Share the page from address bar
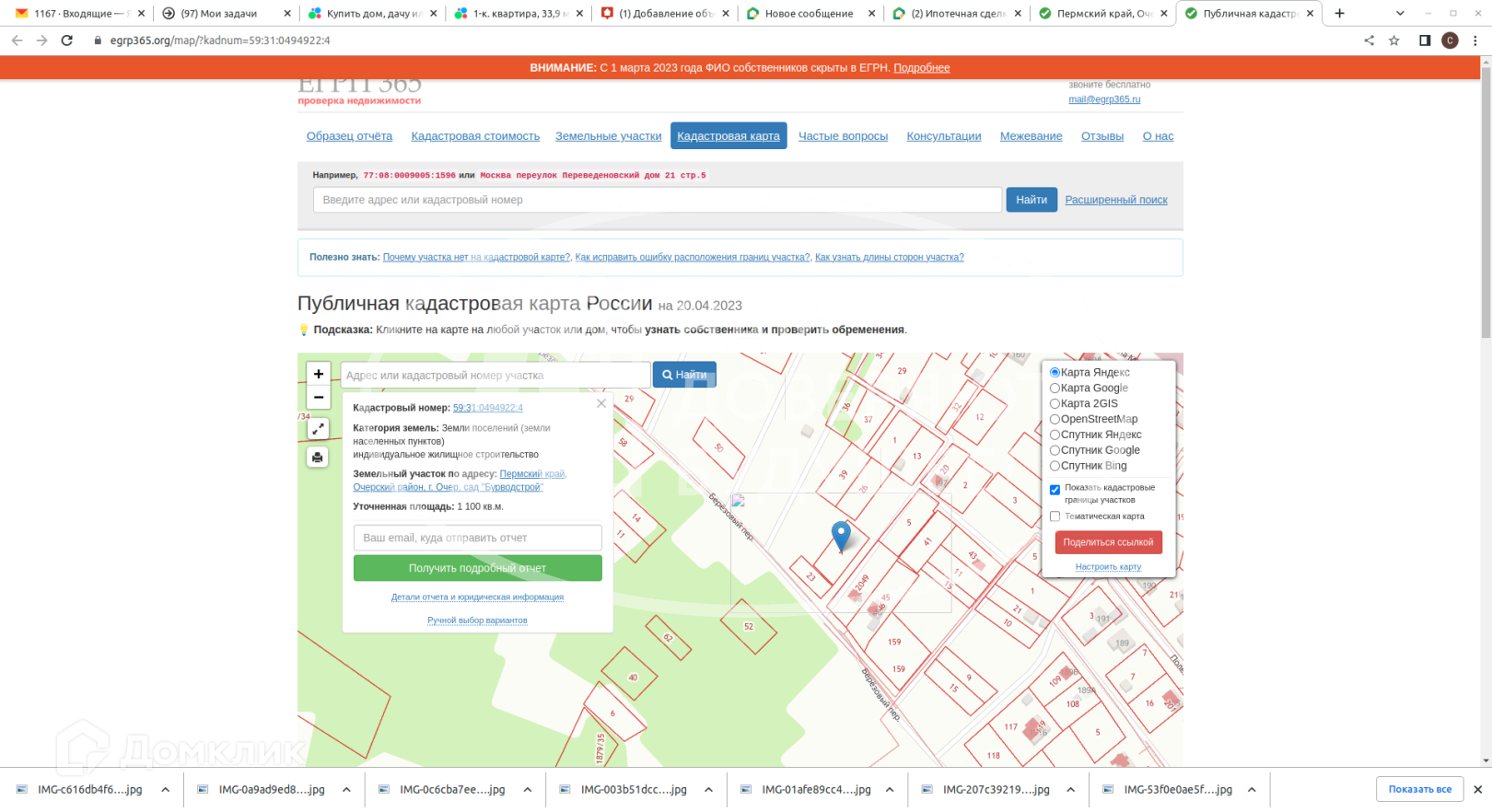The image size is (1492, 812). click(x=1370, y=41)
